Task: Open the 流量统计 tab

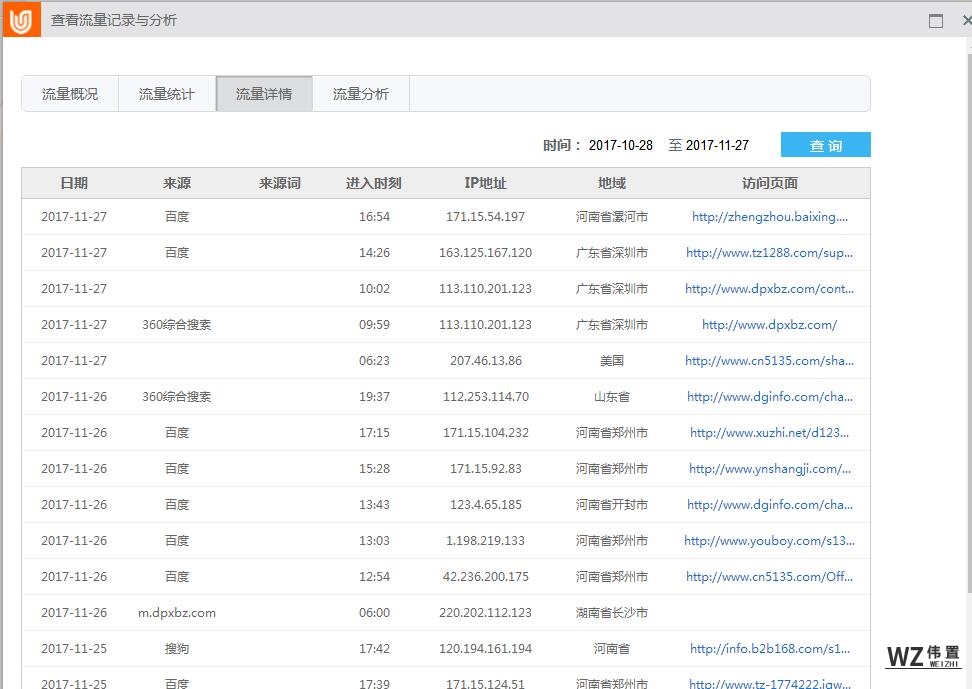Action: 167,93
